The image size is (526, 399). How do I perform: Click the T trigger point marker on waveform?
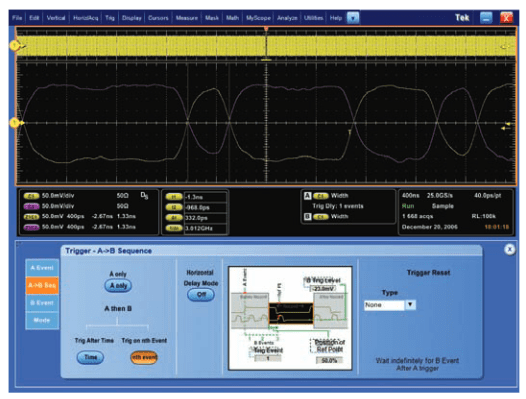click(349, 132)
